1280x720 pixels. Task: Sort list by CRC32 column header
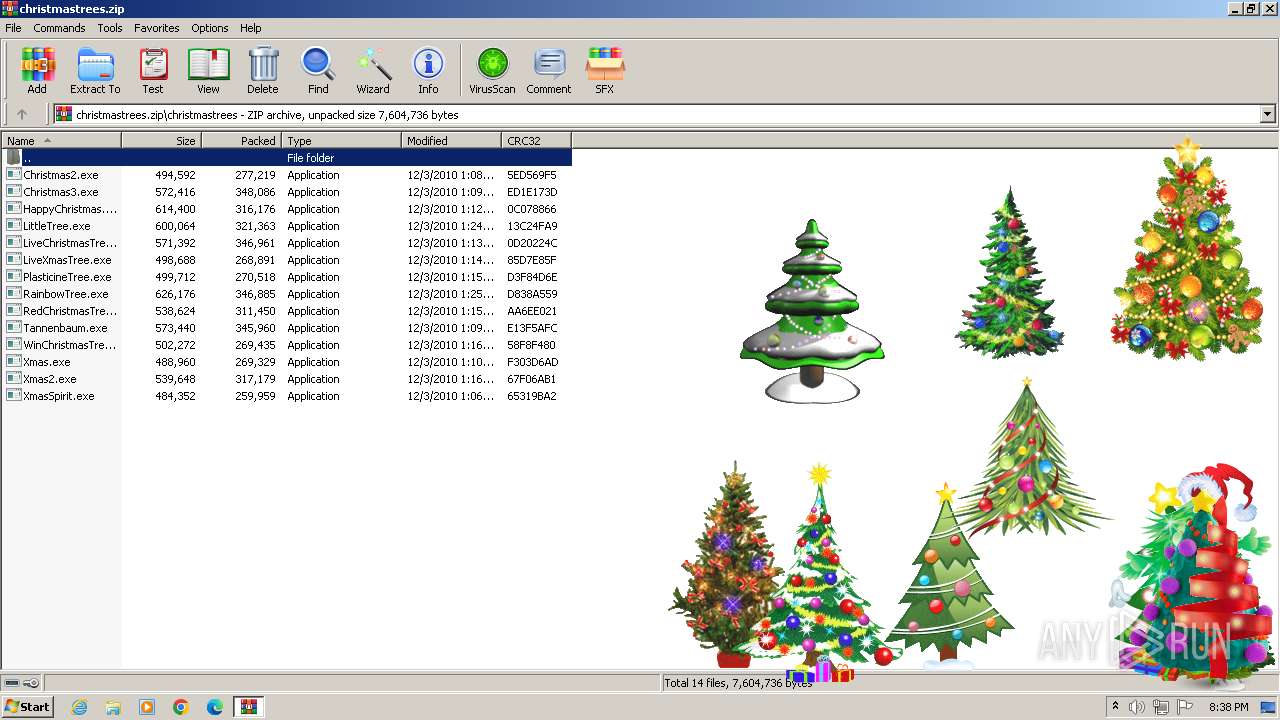pyautogui.click(x=537, y=141)
